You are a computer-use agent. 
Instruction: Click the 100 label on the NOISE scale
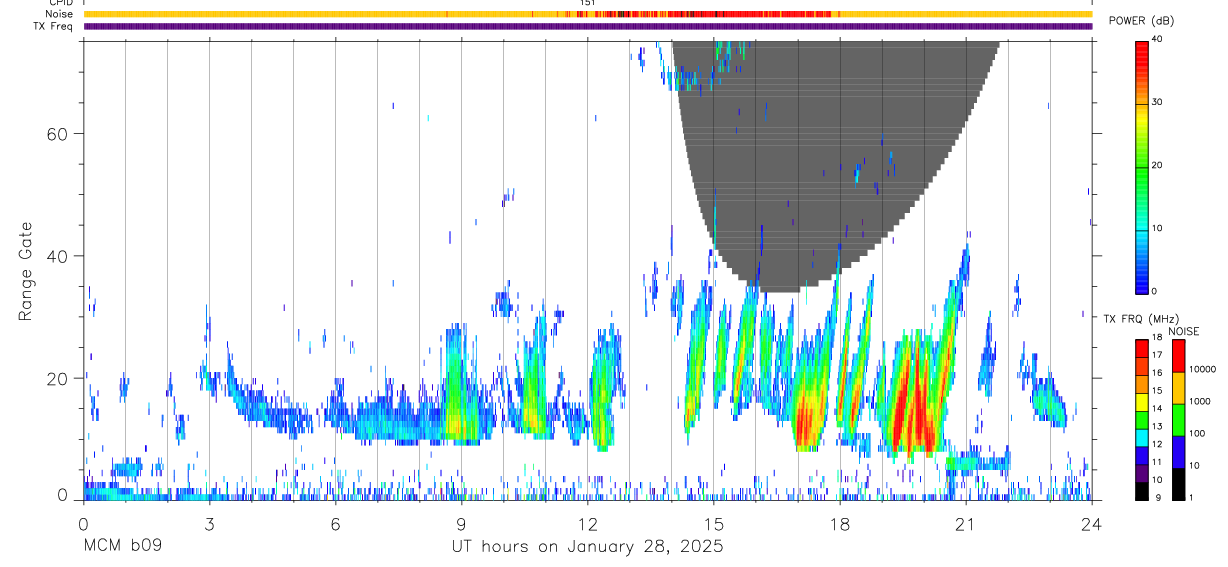coord(1196,433)
